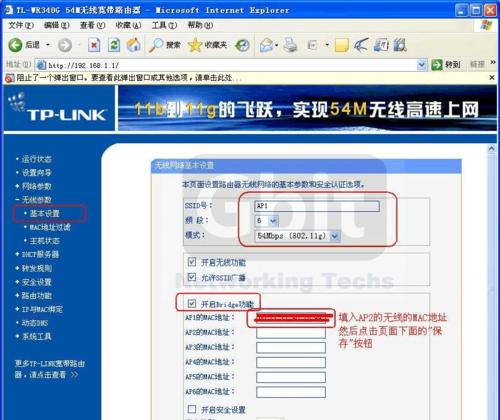Open the 帮助(H) menu
Screen dimensions: 500x420
click(200, 25)
